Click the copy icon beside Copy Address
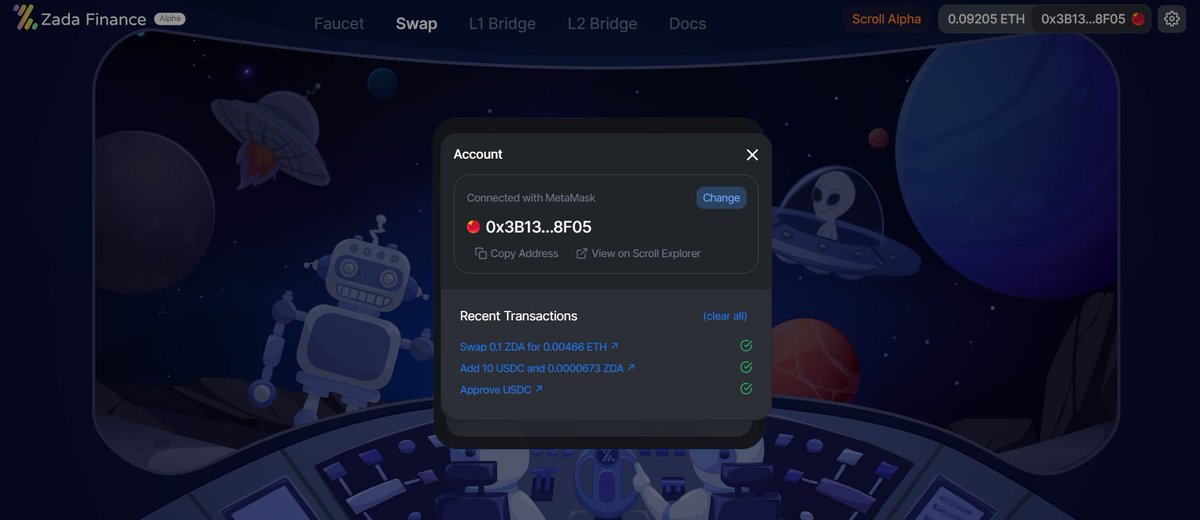Image resolution: width=1200 pixels, height=520 pixels. pos(480,254)
